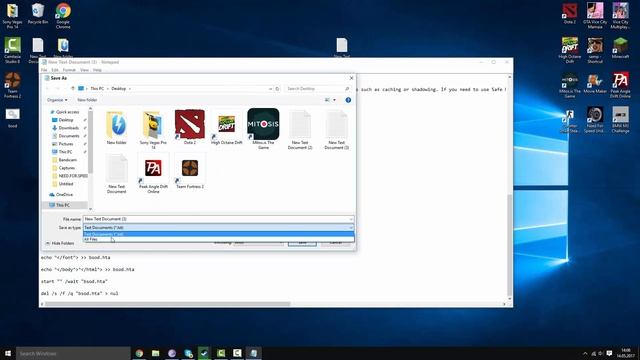Viewport: 640px width, 360px height.
Task: Click samp shortcut on desktop
Action: (x=595, y=50)
